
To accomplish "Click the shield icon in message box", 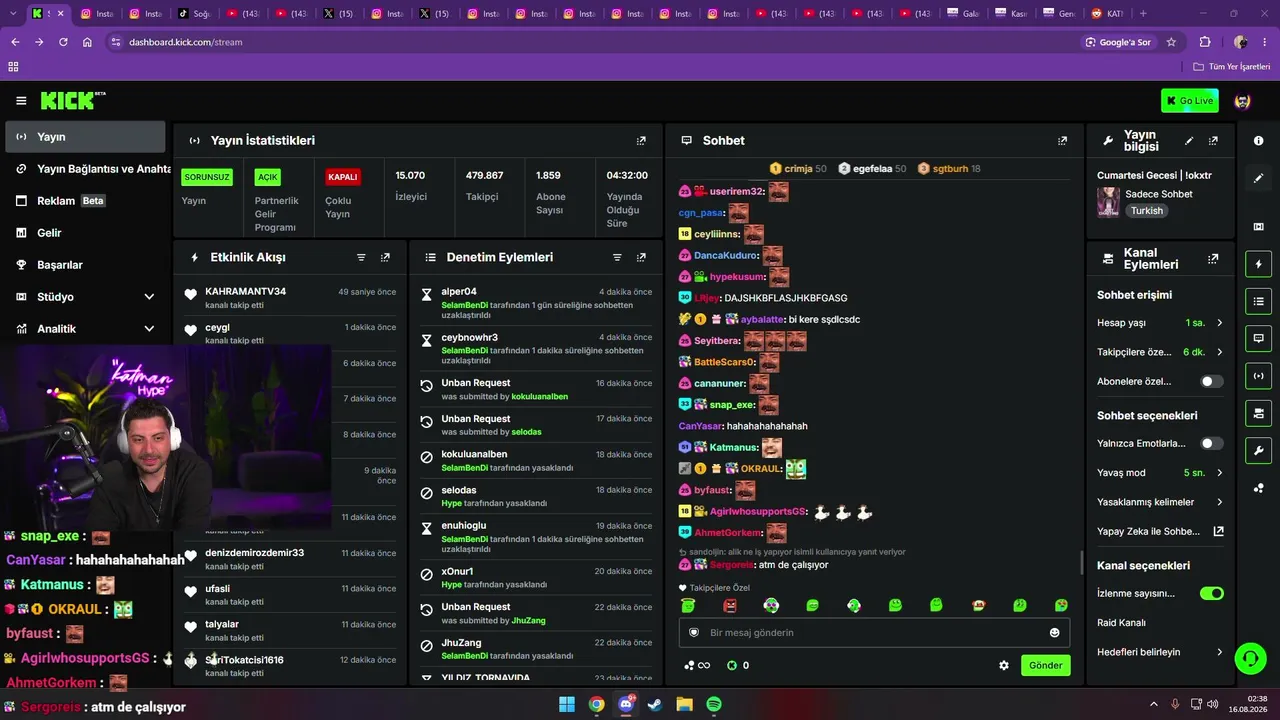I will tap(694, 632).
